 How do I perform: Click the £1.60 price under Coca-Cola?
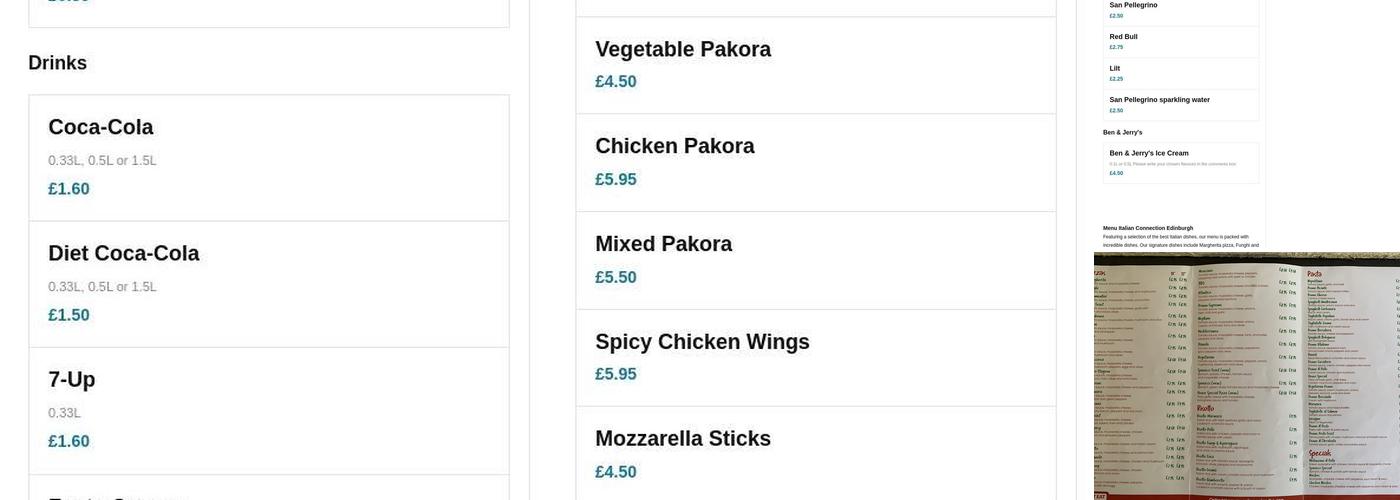click(x=69, y=189)
